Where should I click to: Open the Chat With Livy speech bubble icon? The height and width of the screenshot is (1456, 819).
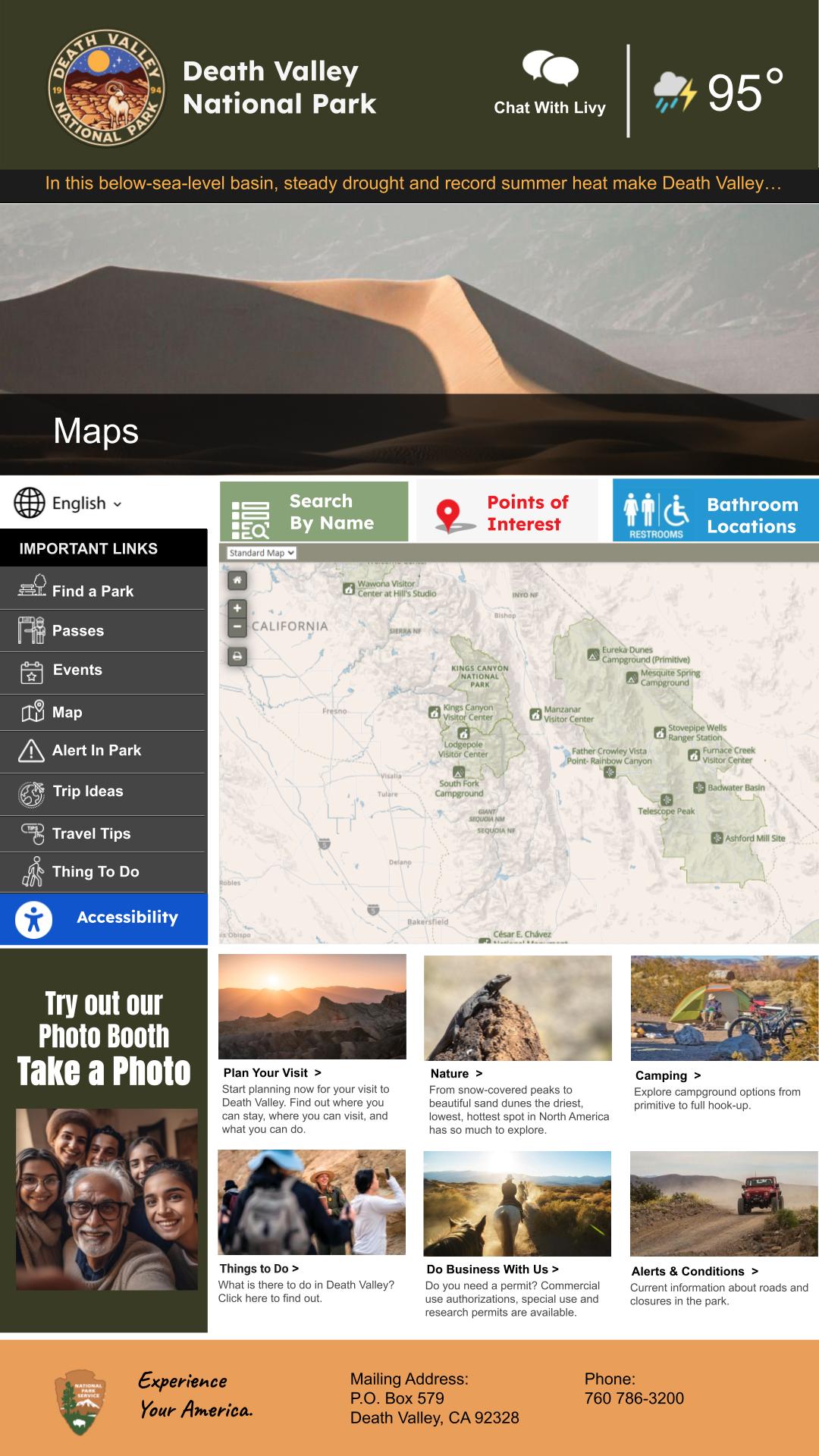pos(551,67)
